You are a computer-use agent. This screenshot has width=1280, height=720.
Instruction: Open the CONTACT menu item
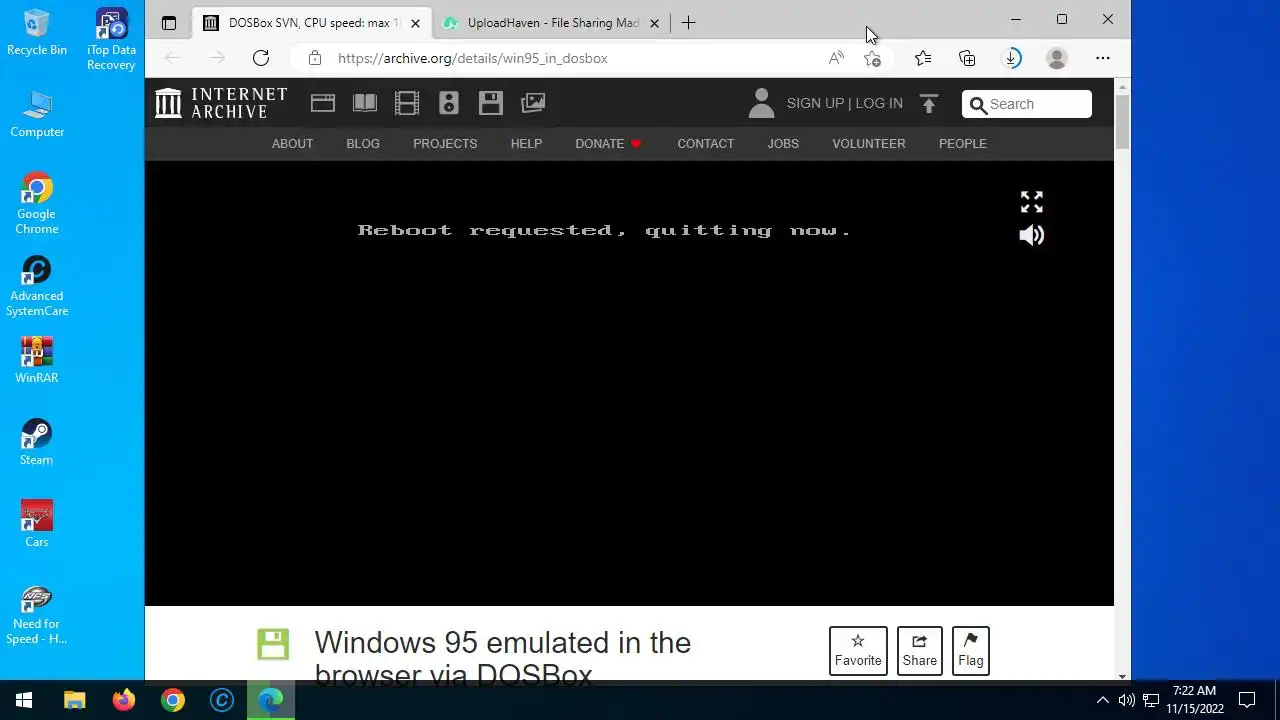(x=705, y=144)
